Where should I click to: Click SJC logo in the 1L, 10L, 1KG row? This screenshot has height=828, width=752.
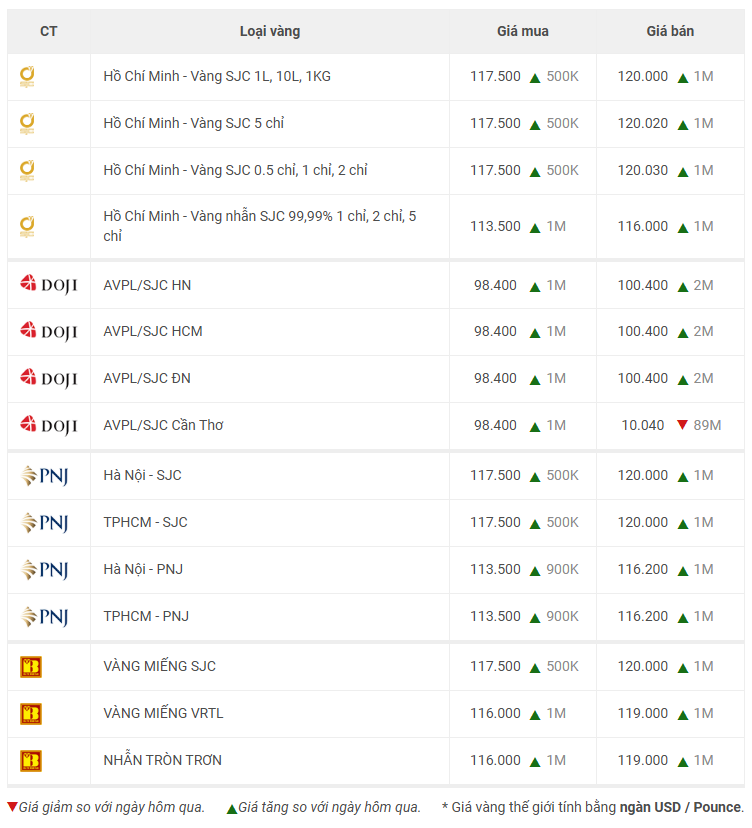coord(27,77)
